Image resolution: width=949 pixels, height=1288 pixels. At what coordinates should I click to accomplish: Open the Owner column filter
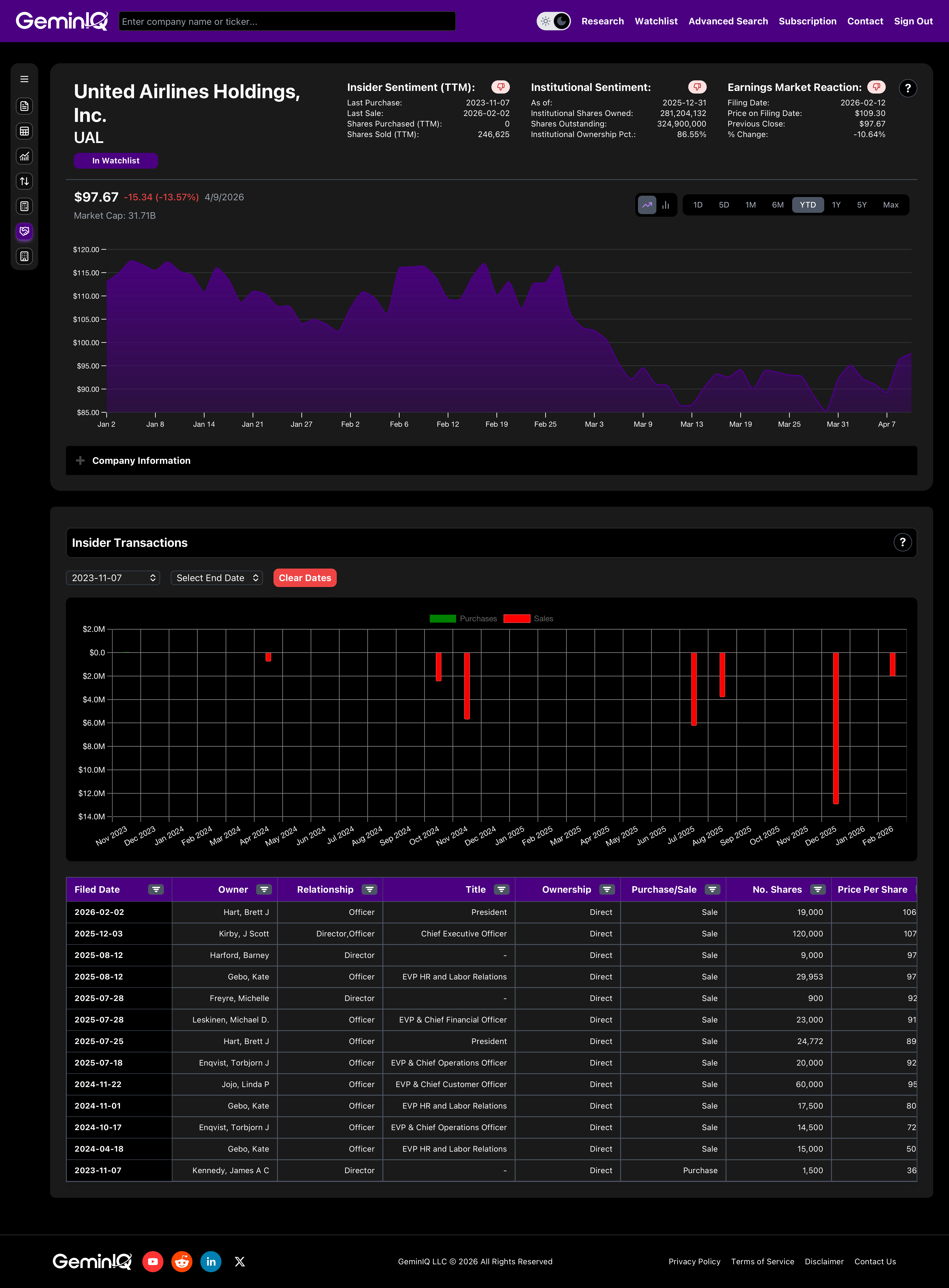pyautogui.click(x=264, y=889)
